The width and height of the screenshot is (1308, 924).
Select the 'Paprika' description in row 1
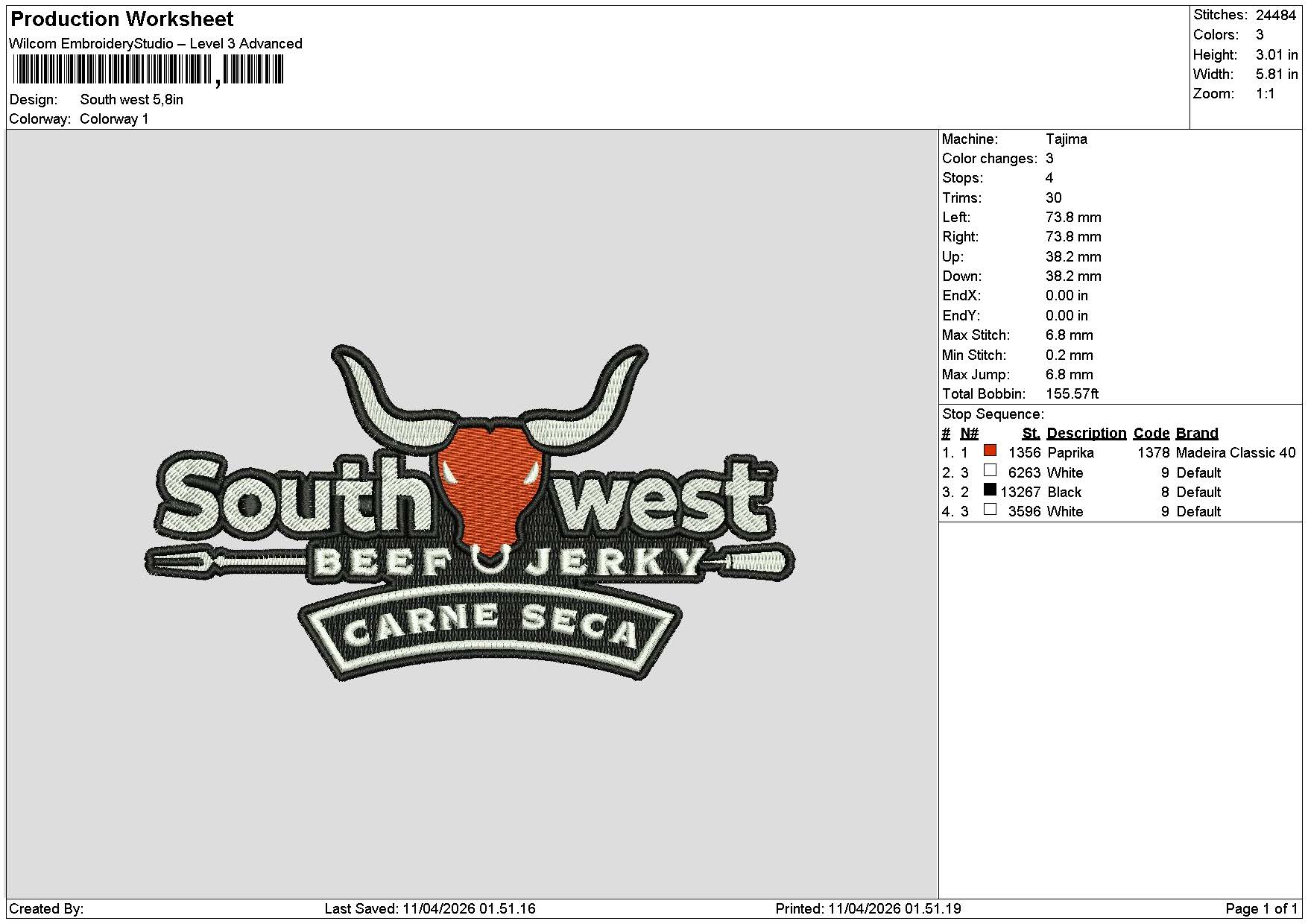point(1070,453)
